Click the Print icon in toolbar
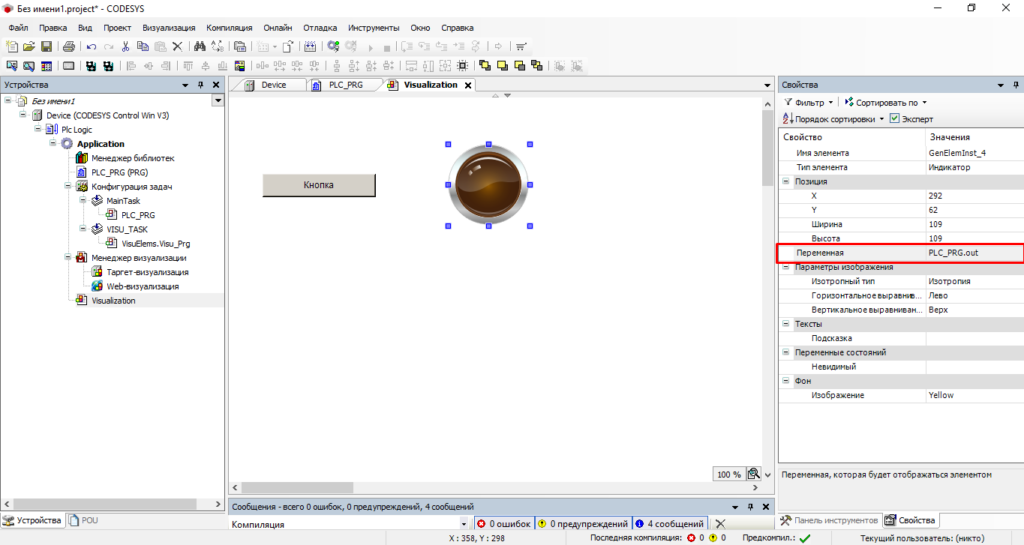The image size is (1024, 545). (68, 46)
